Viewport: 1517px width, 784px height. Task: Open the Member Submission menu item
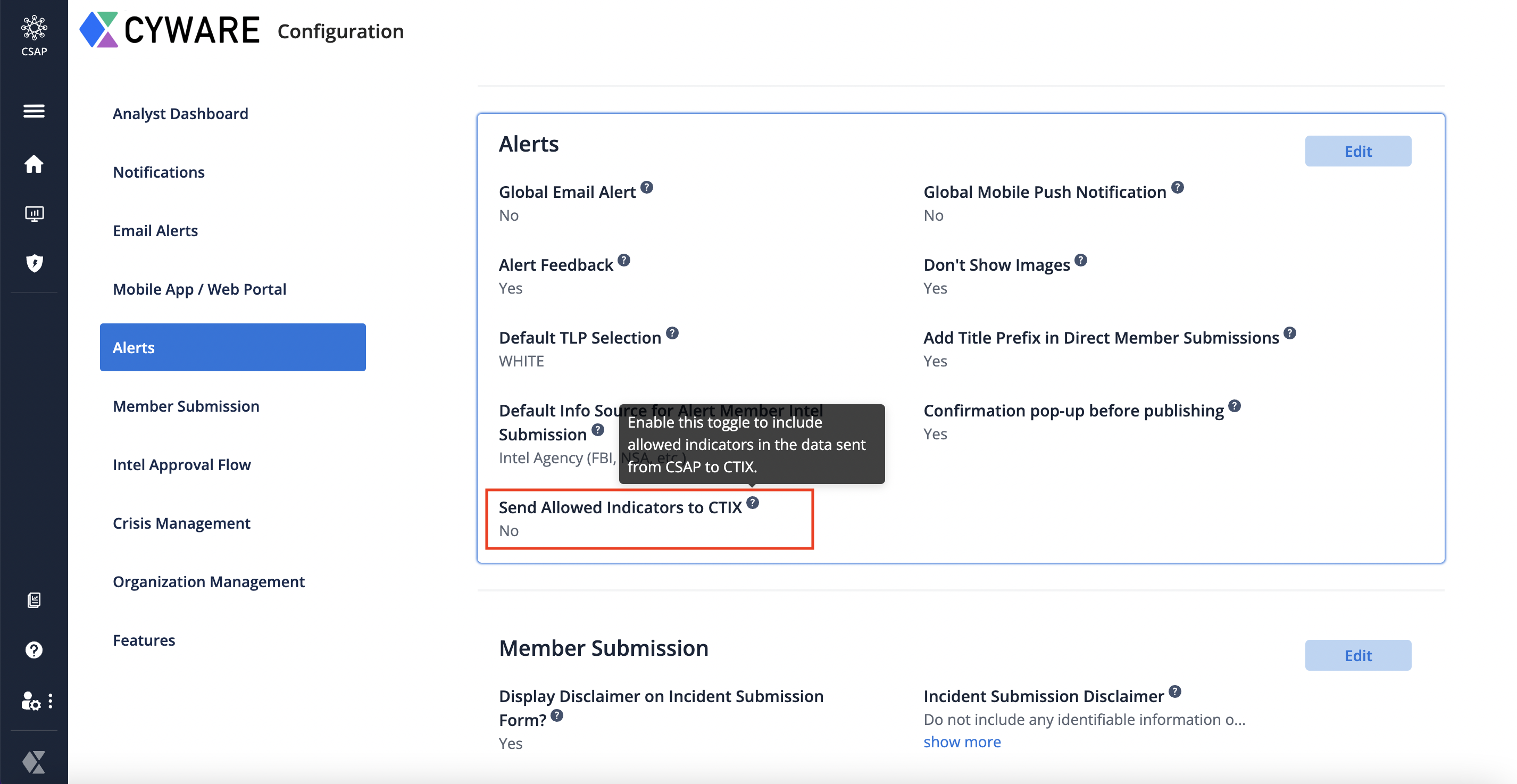(186, 406)
